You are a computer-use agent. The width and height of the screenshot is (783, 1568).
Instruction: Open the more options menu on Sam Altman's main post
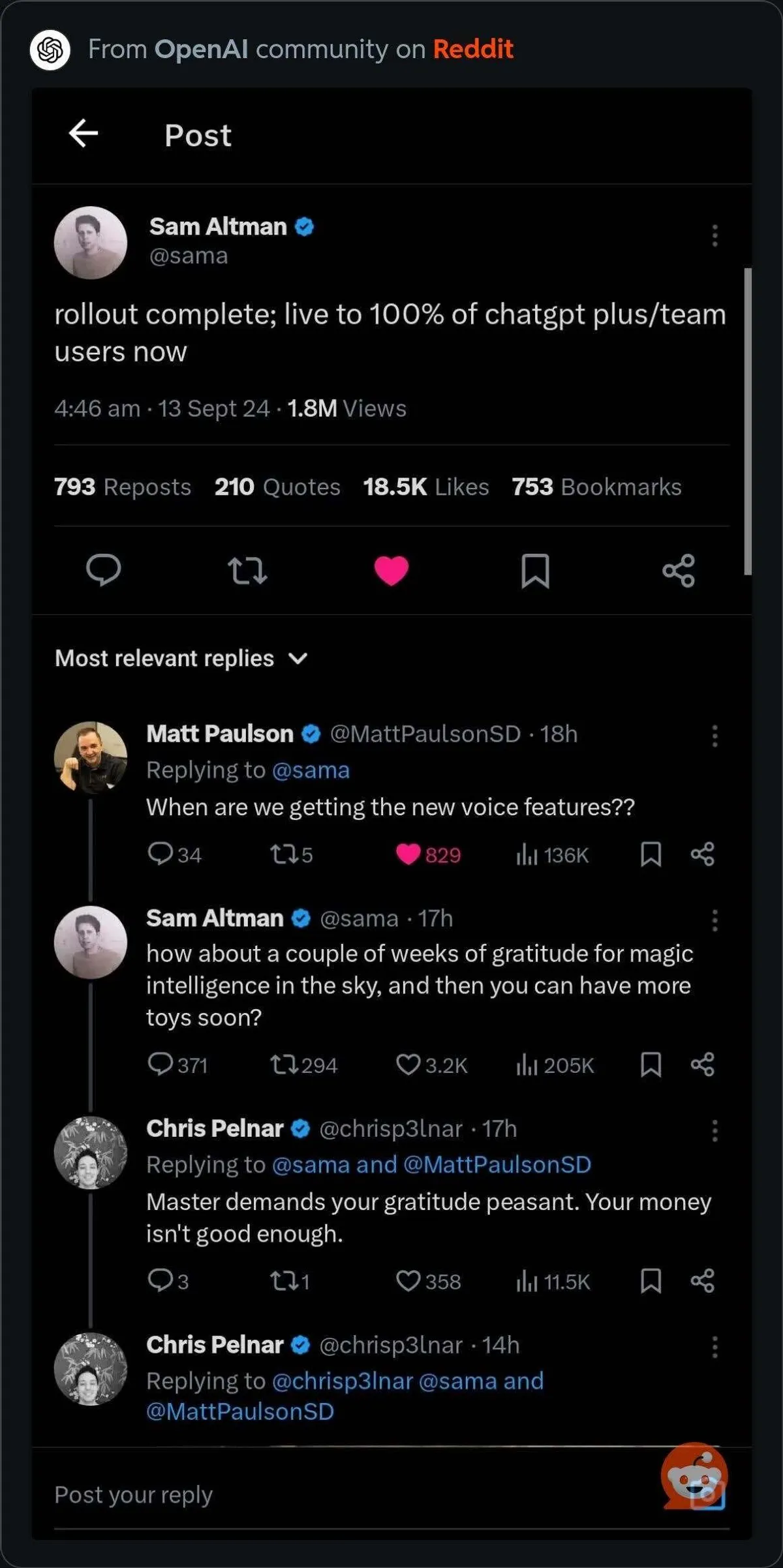coord(715,235)
